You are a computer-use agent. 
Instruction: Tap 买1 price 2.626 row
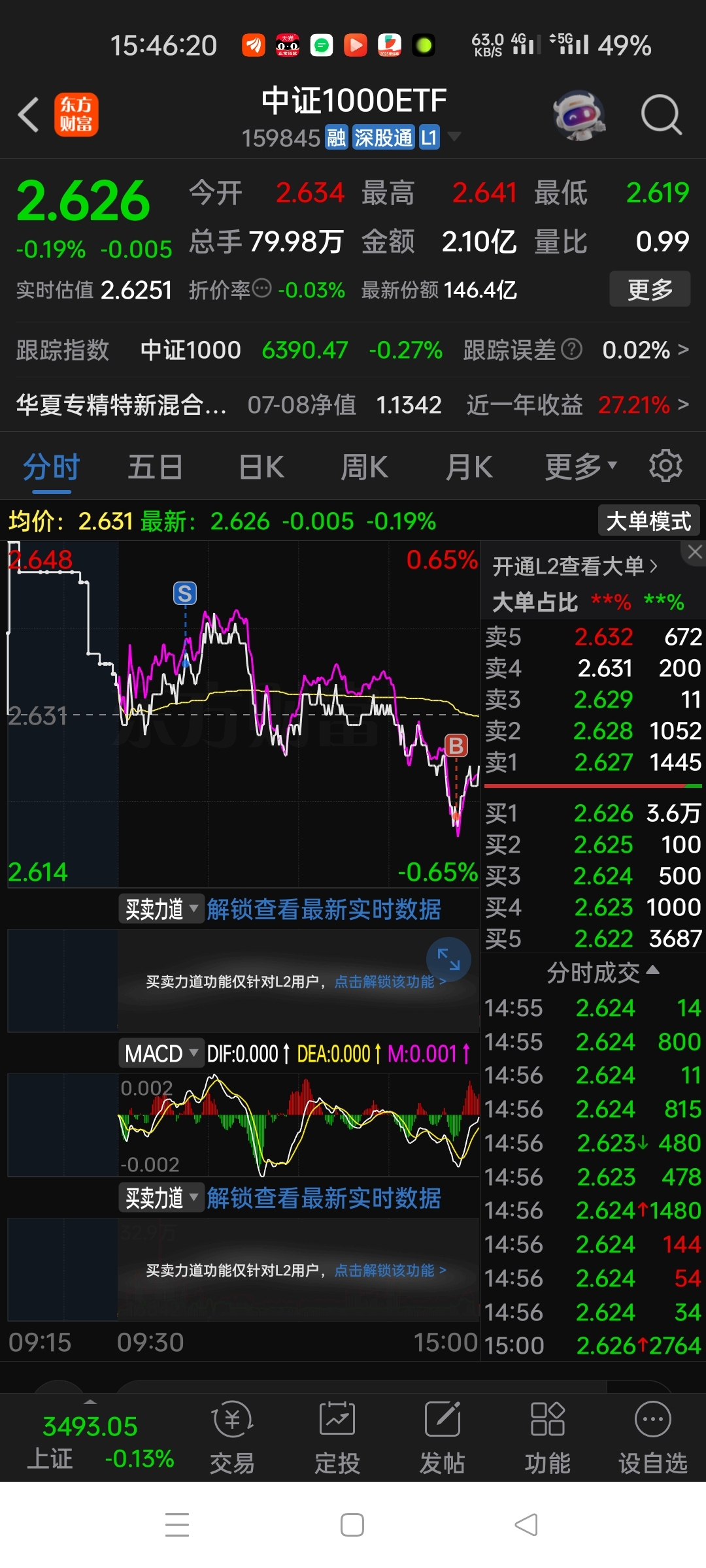(x=594, y=813)
